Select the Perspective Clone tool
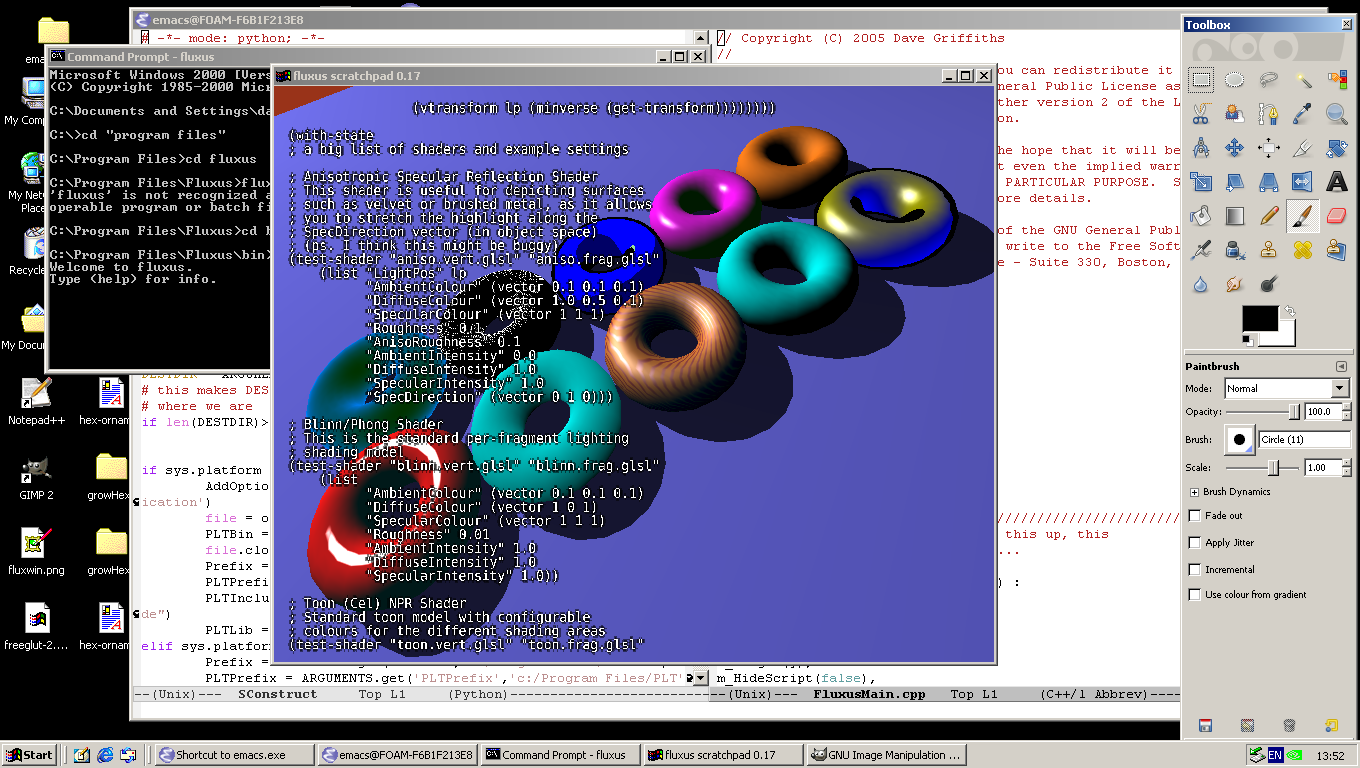This screenshot has height=768, width=1360. click(1337, 250)
